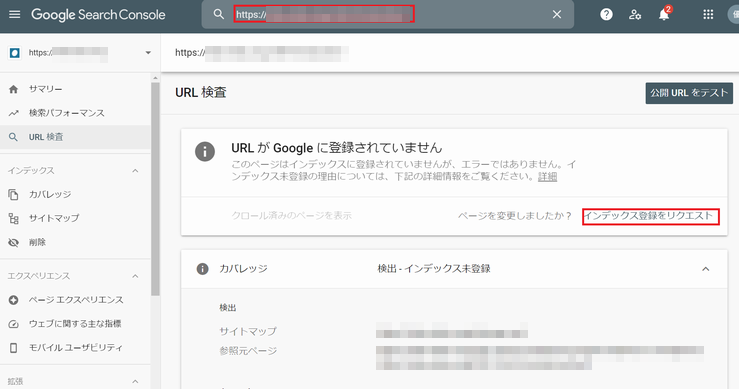Click the info icon beside URL が Google に登録されていません
Image resolution: width=739 pixels, height=389 pixels.
click(x=205, y=152)
